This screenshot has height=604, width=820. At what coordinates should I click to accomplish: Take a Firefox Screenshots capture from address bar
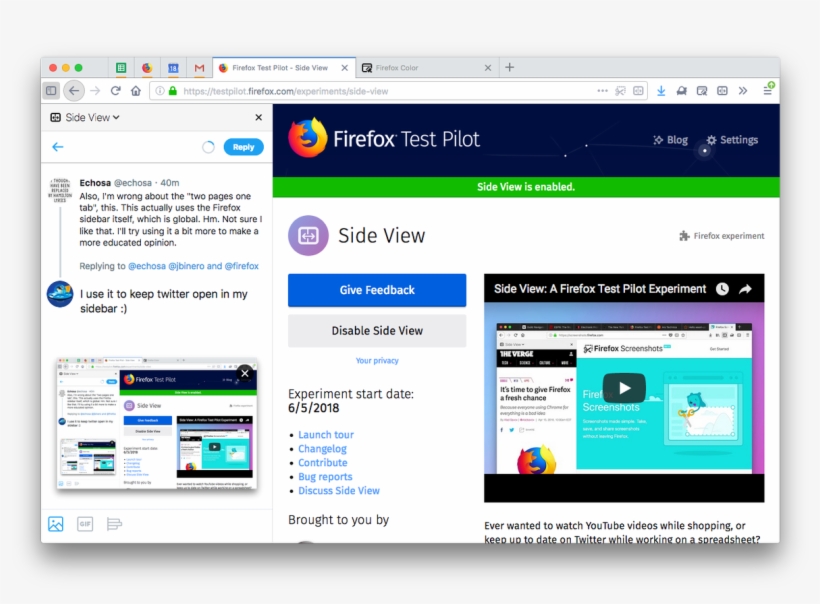pos(620,90)
